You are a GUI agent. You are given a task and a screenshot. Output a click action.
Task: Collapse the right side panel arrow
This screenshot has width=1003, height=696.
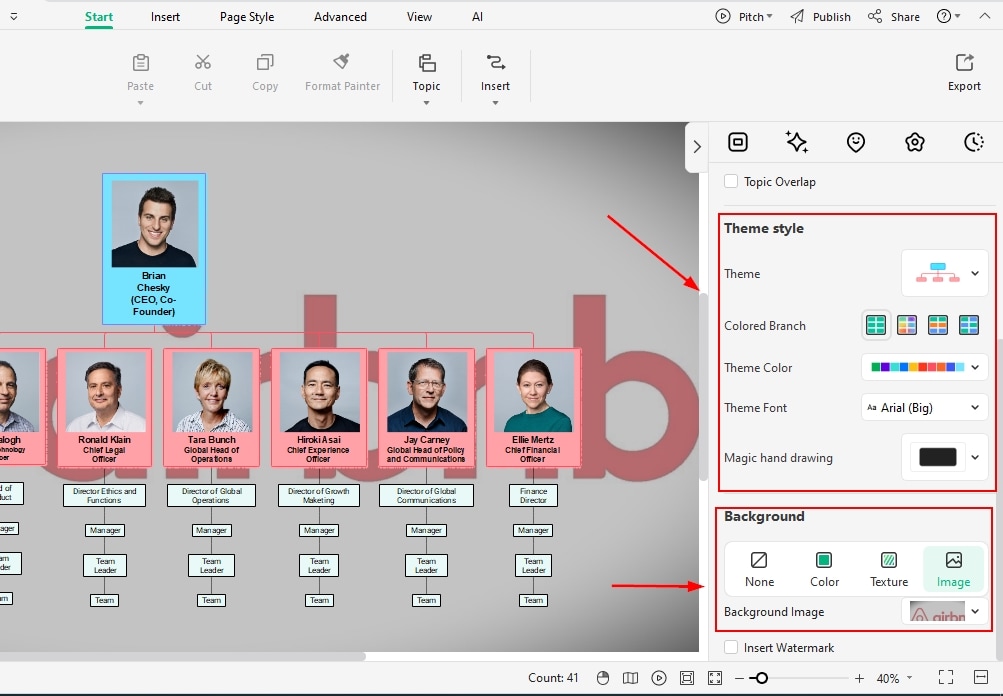(x=697, y=146)
